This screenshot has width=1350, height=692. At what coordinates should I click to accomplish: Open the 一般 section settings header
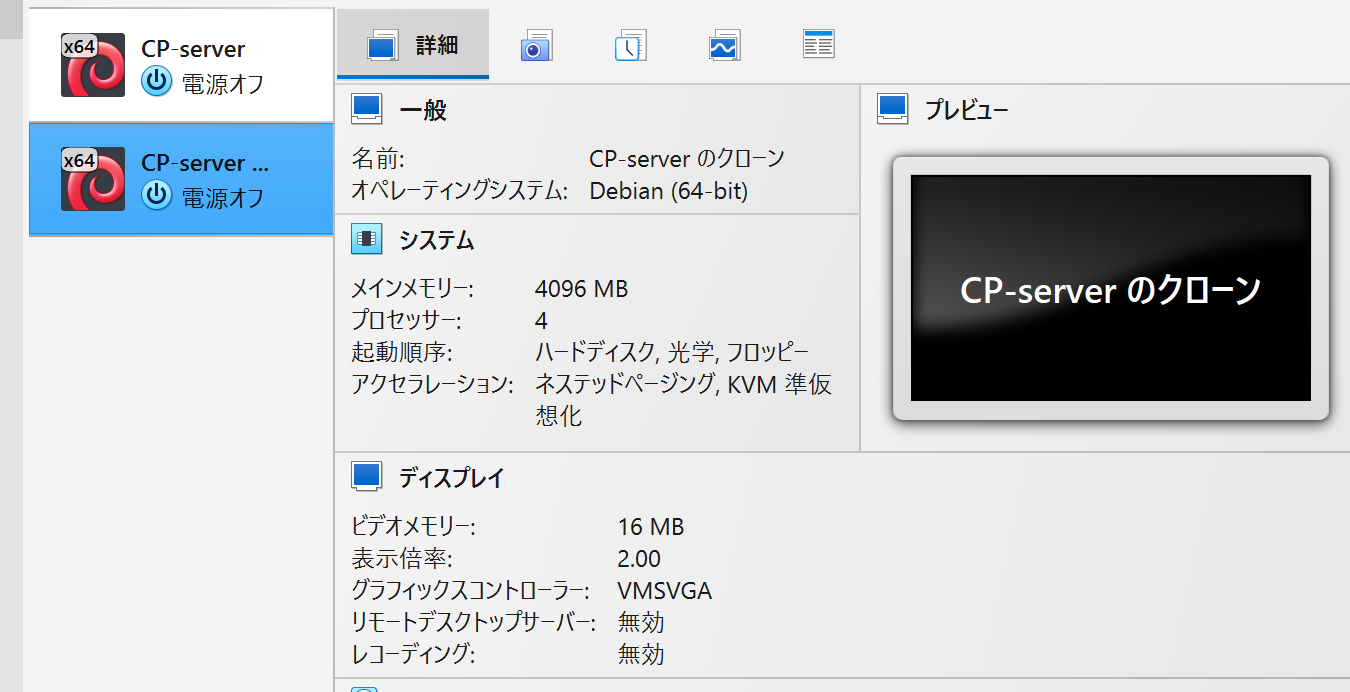click(x=423, y=110)
